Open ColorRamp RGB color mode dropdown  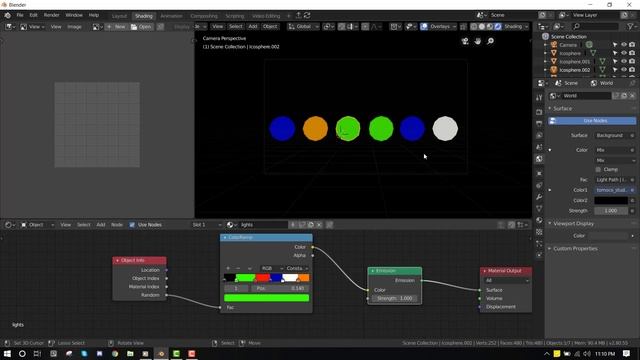(x=272, y=268)
